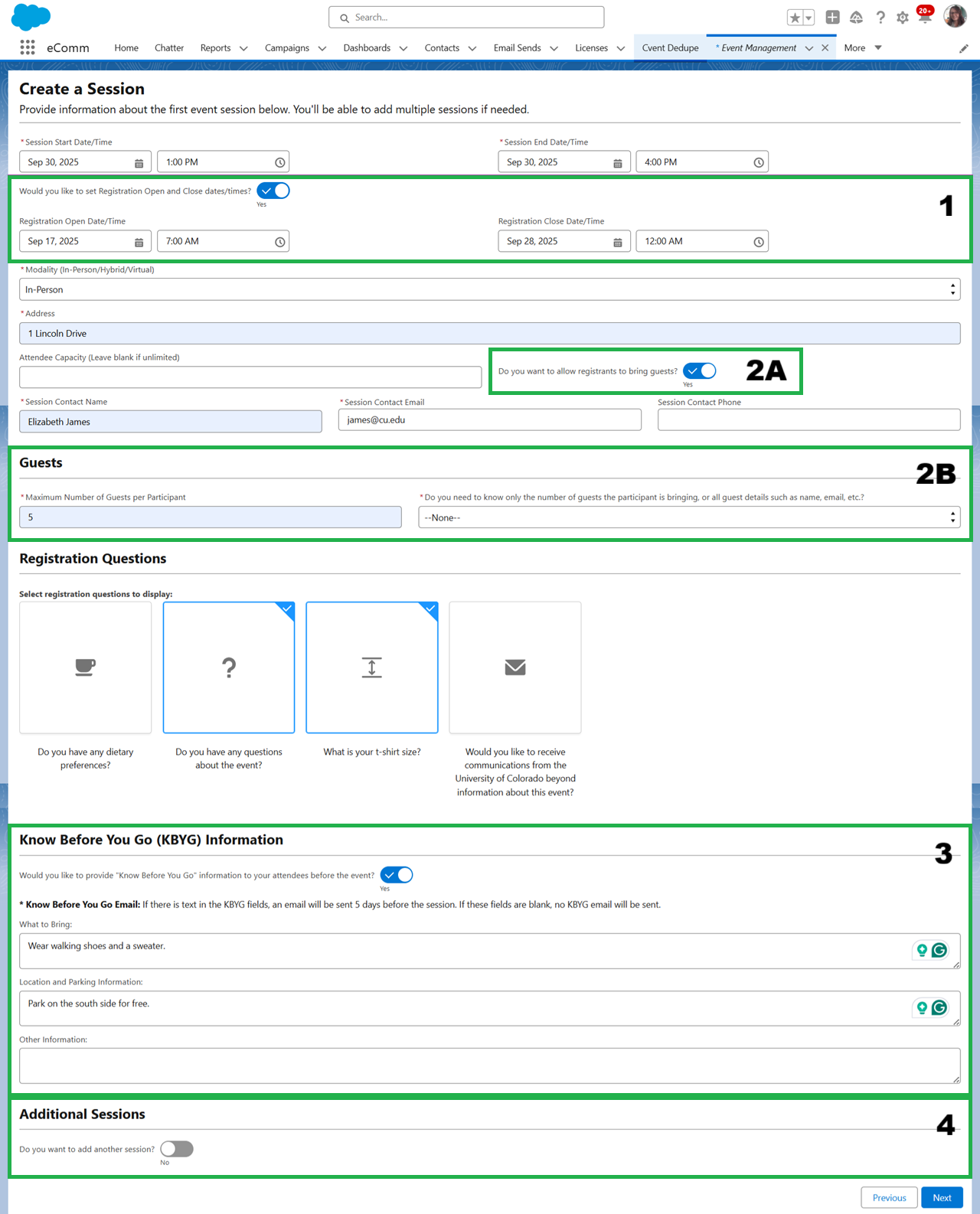Open Registration Close time clock picker

point(758,242)
